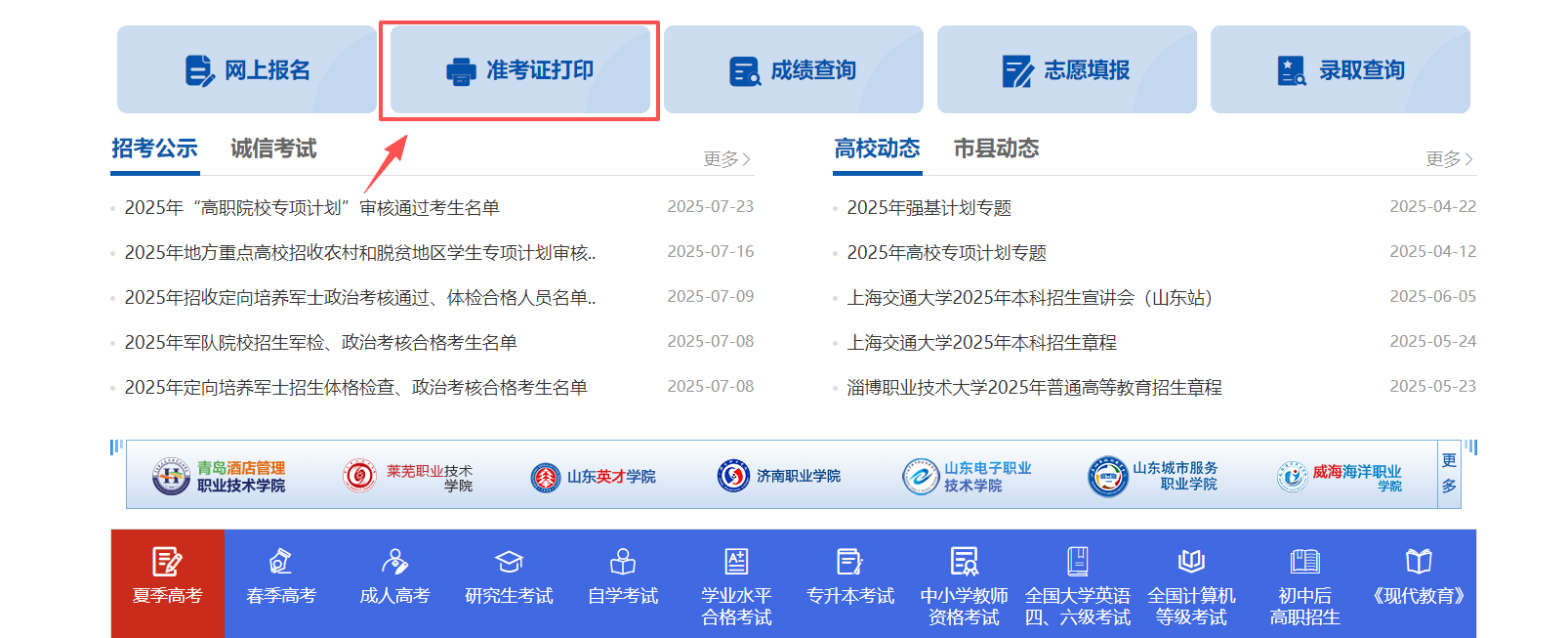Open 网上报名 button text
The height and width of the screenshot is (638, 1568).
click(x=268, y=70)
